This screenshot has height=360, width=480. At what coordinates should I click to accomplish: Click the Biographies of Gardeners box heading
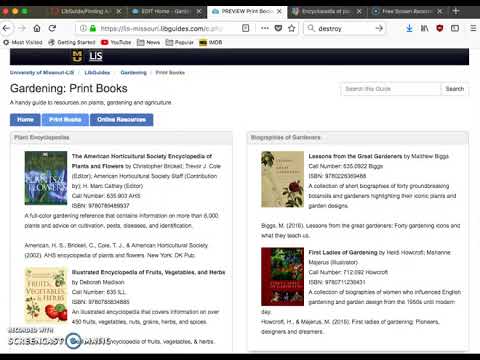[285, 138]
